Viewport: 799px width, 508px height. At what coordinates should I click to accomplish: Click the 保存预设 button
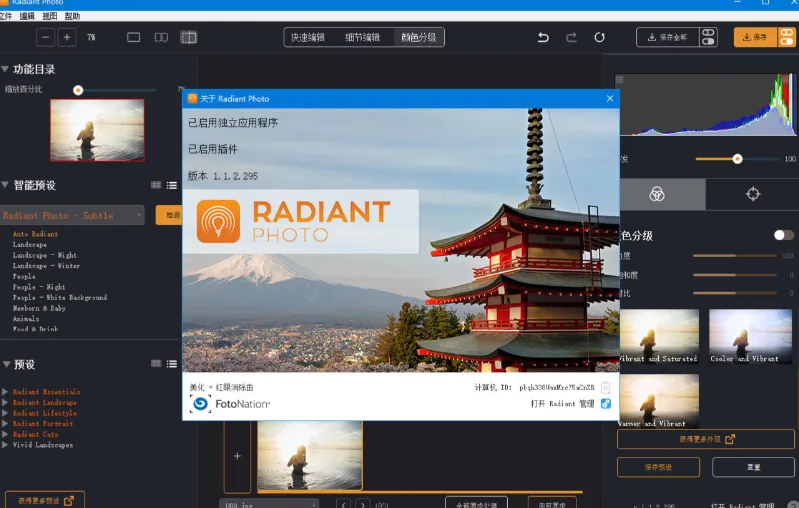[x=658, y=467]
